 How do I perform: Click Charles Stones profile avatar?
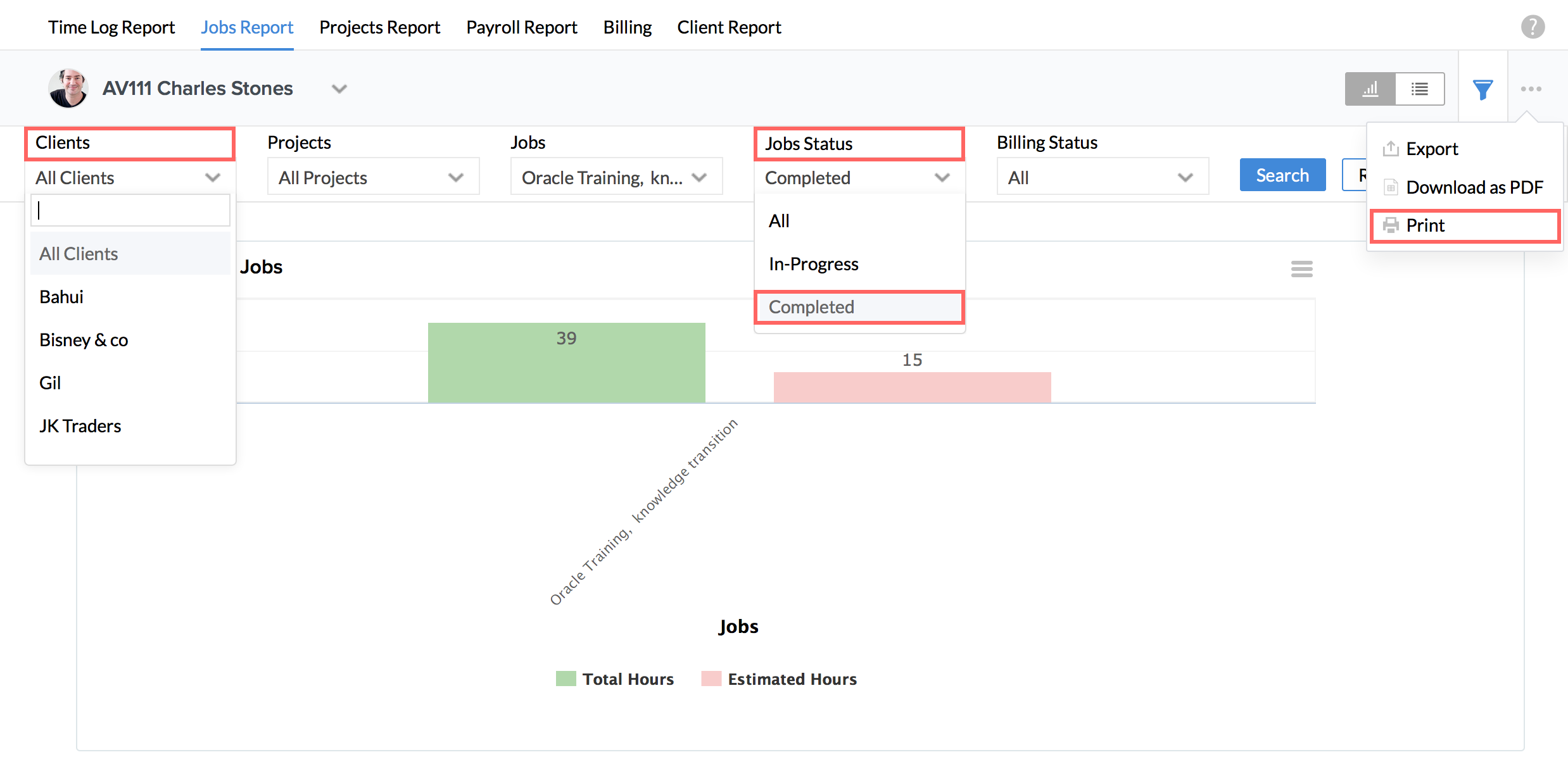68,89
